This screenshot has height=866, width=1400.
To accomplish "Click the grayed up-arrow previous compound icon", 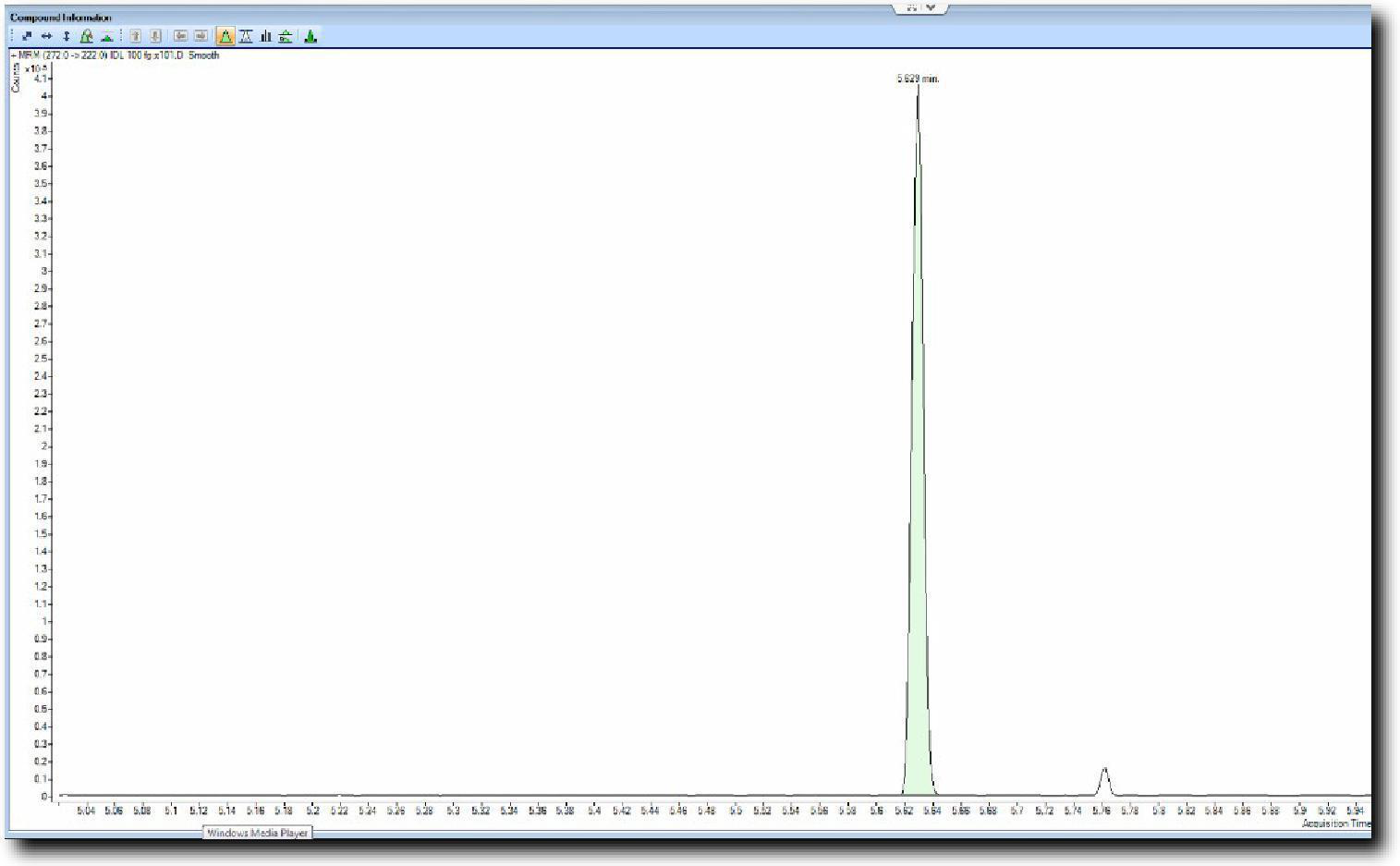I will tap(135, 36).
